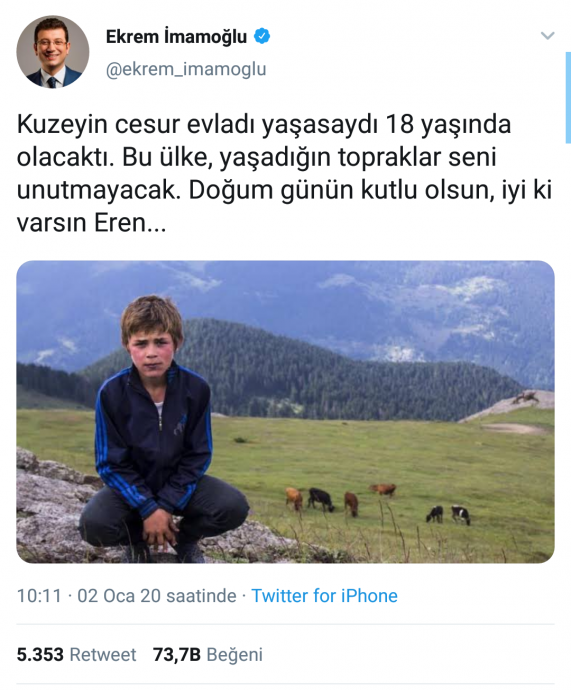Click the @ekrem_imamoglu handle
Viewport: 571px width, 690px height.
(x=186, y=69)
